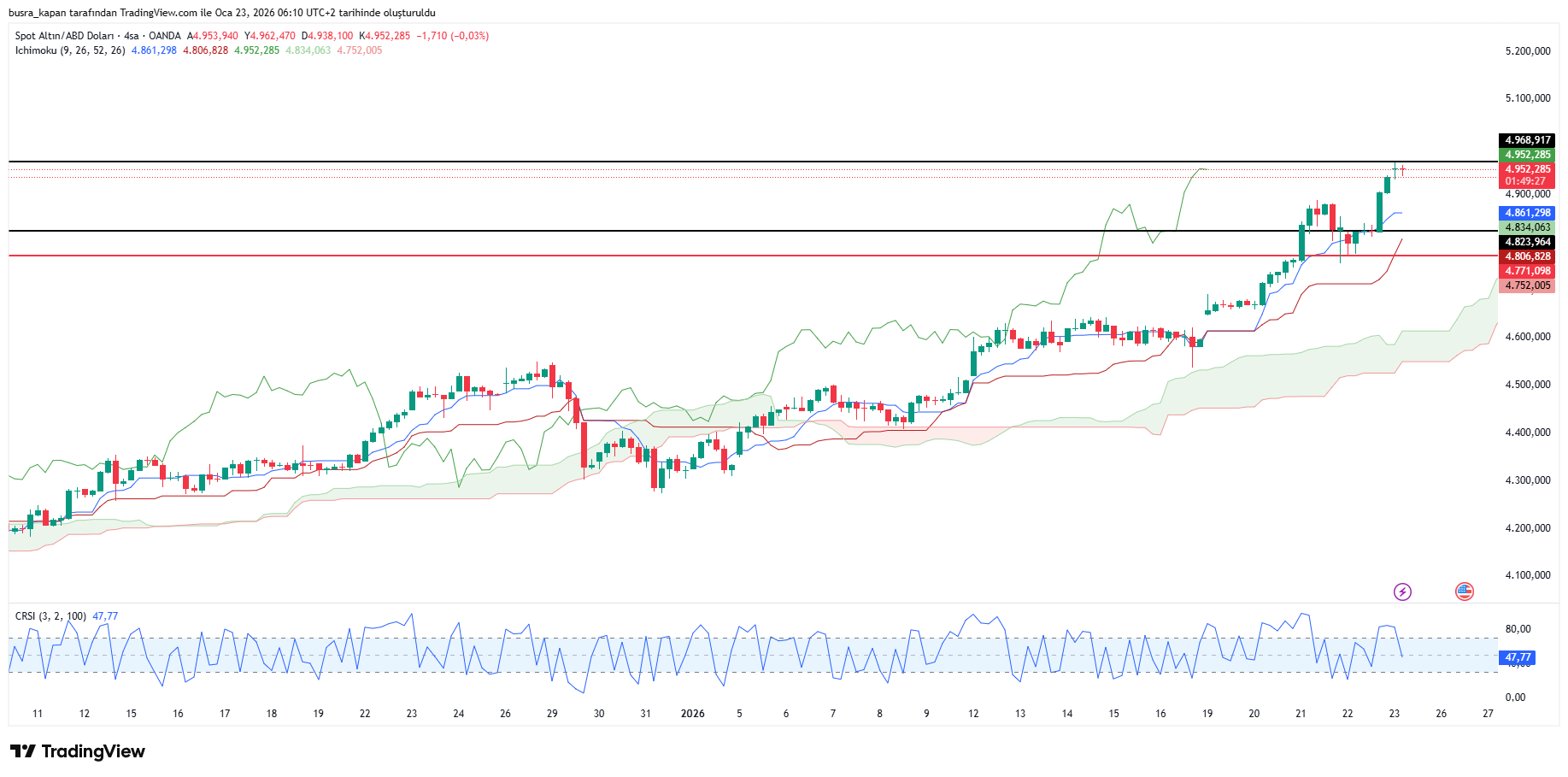Image resolution: width=1568 pixels, height=777 pixels.
Task: Click the 2026 label on the time axis
Action: coord(692,714)
